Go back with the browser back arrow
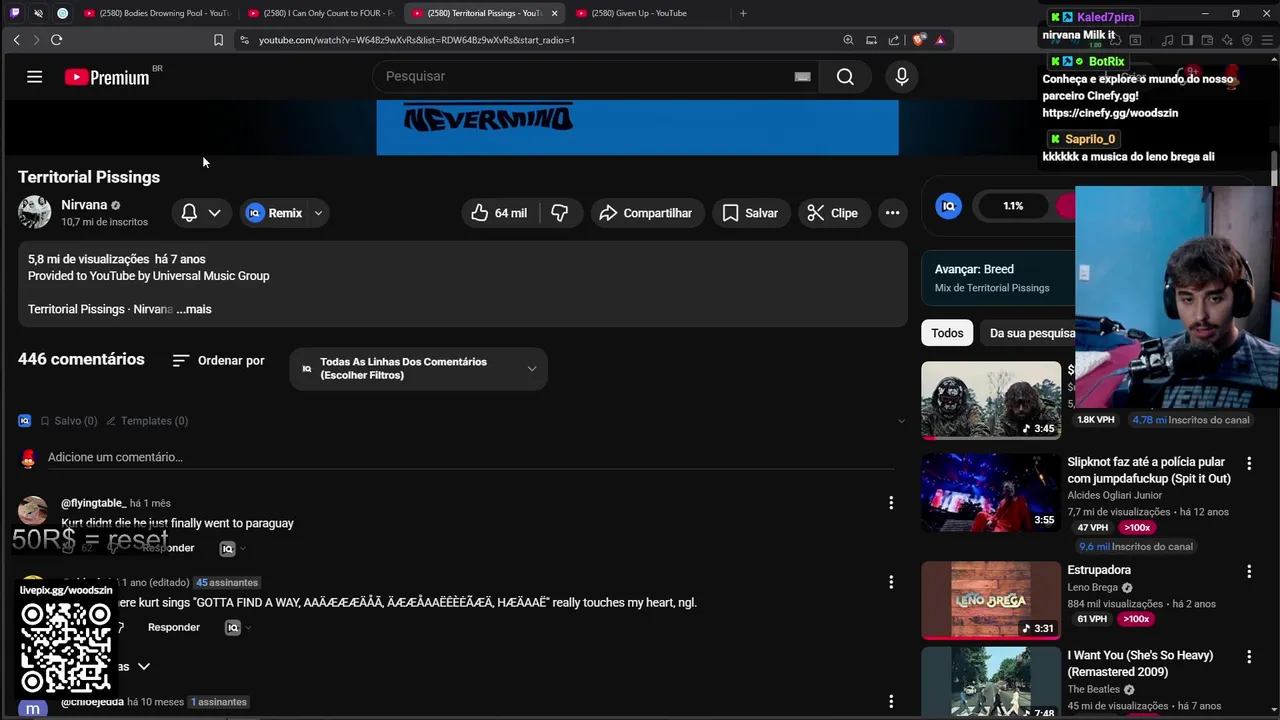This screenshot has width=1280, height=720. pyautogui.click(x=16, y=40)
